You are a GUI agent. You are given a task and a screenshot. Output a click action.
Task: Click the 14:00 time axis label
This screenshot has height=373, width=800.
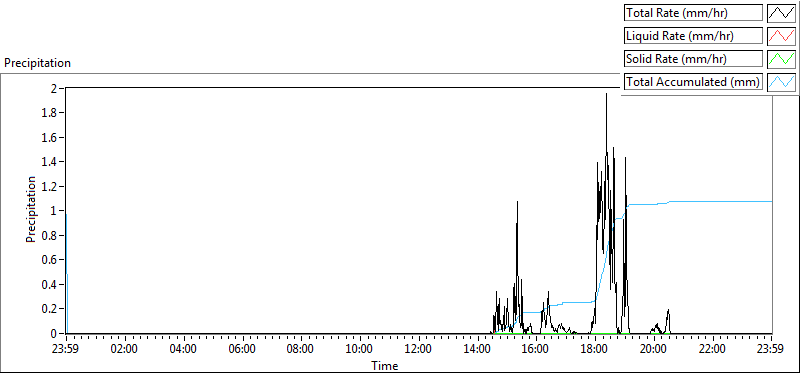tap(478, 350)
